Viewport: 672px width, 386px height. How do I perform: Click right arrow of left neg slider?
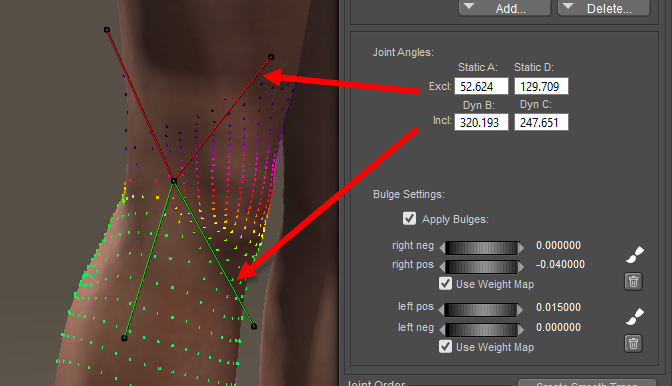[521, 329]
